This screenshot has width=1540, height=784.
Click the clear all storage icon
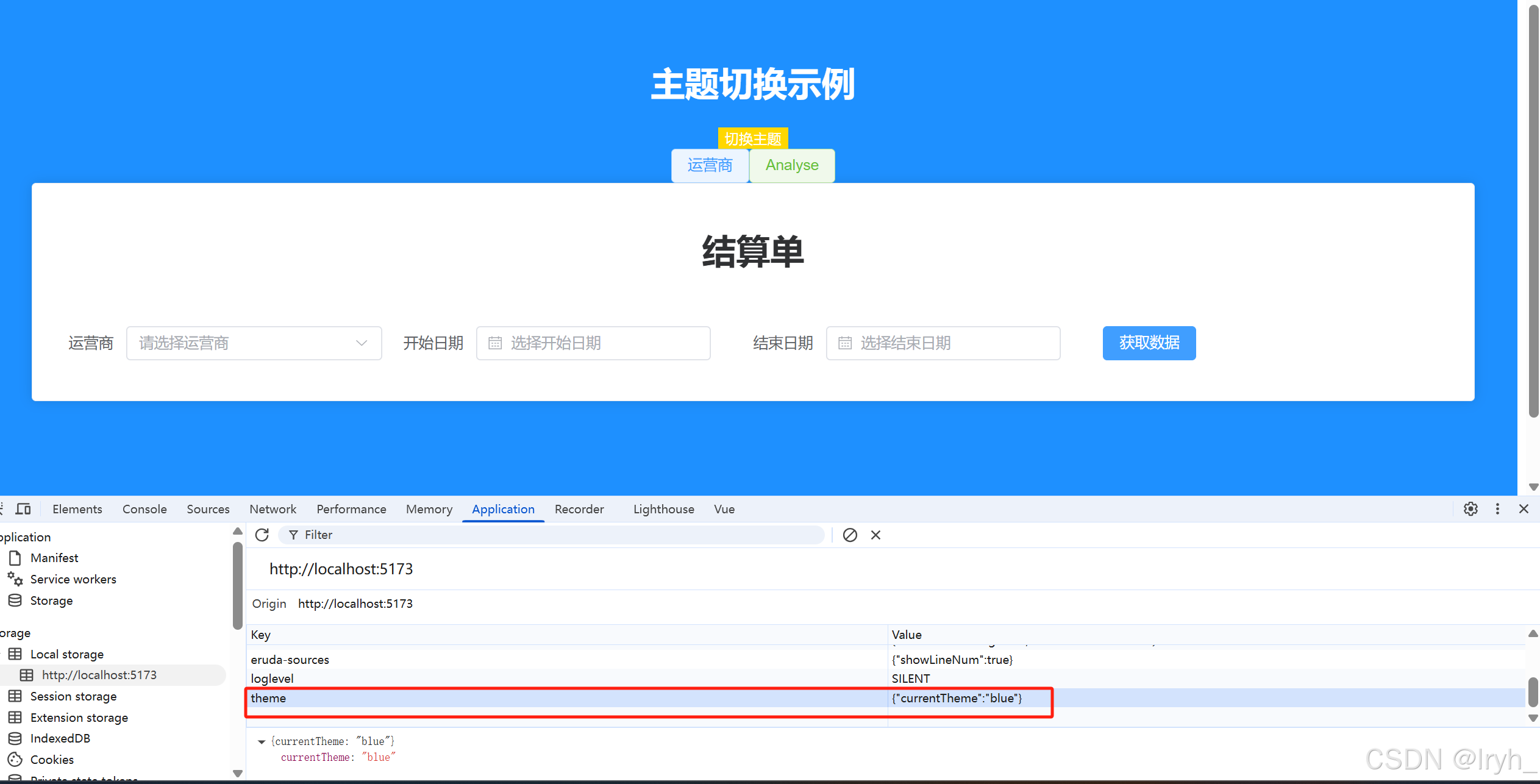tap(850, 535)
